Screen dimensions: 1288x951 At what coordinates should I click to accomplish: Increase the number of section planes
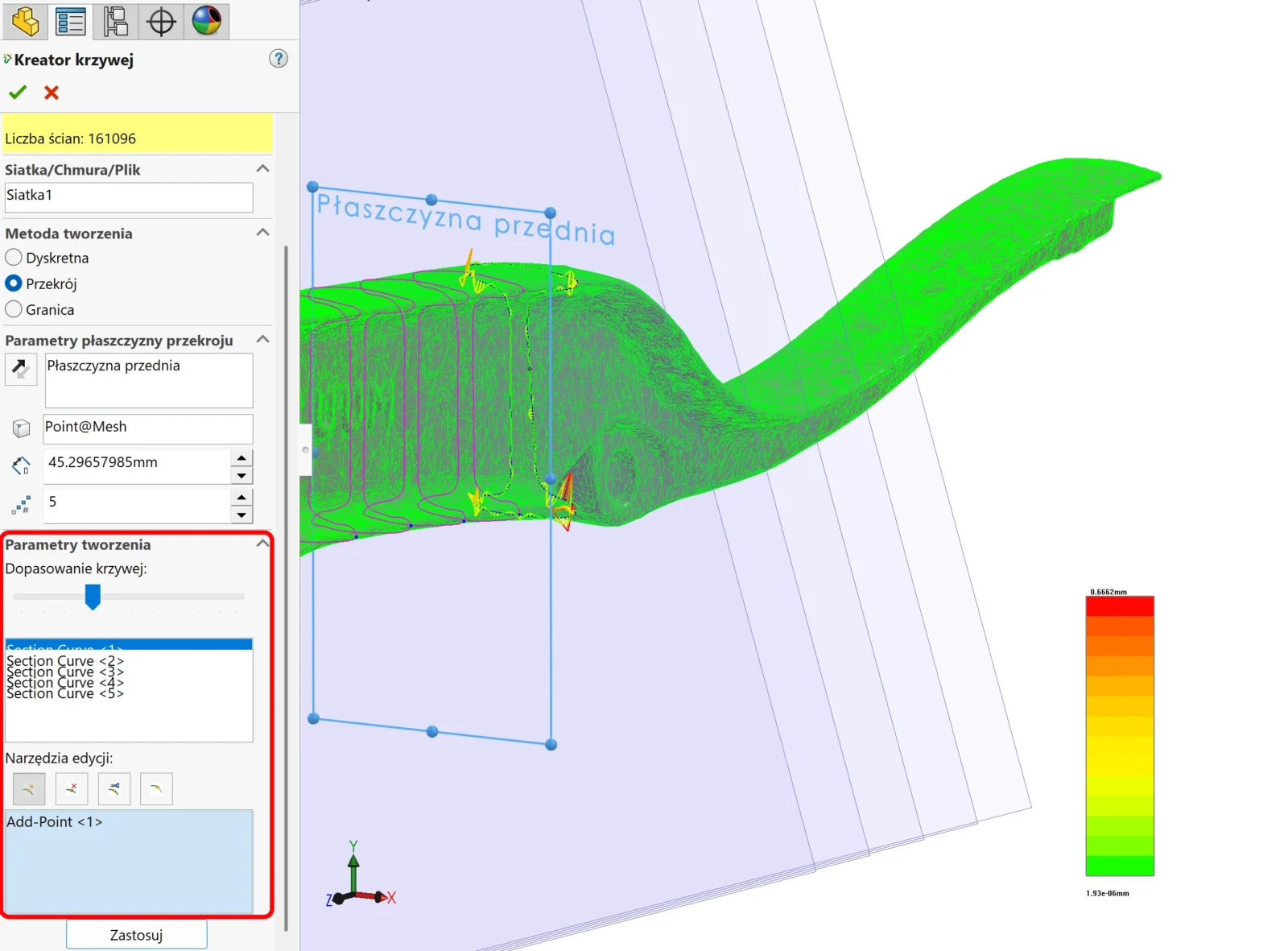242,497
